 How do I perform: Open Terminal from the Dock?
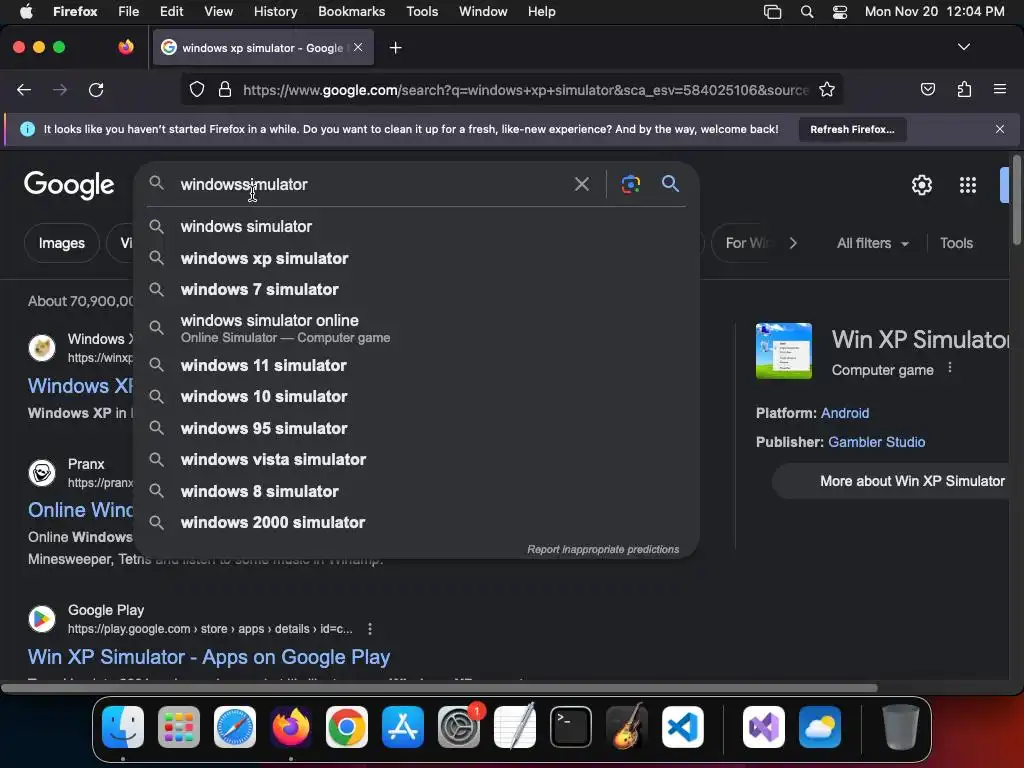click(x=571, y=727)
